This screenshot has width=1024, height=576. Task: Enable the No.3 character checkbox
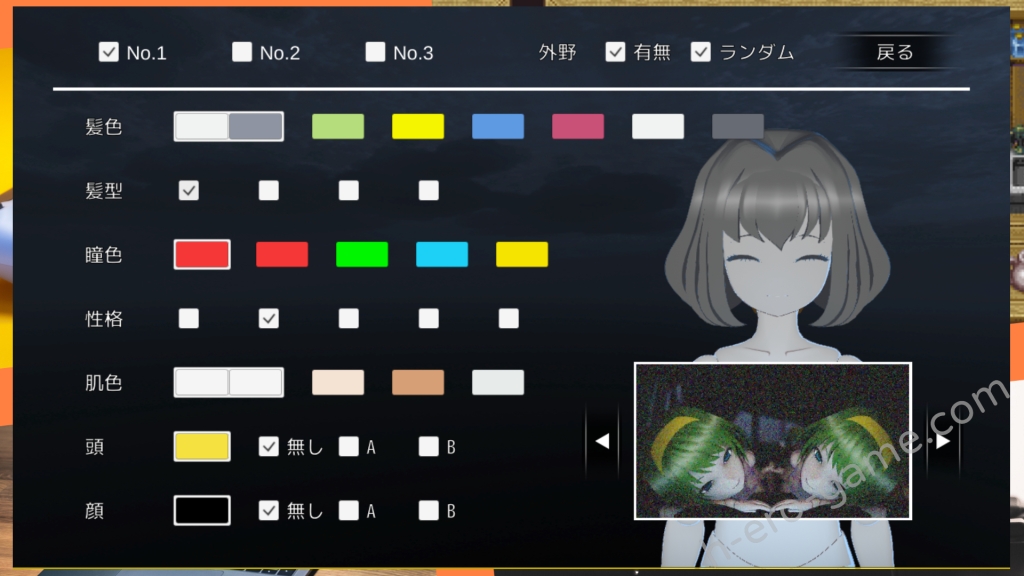point(375,51)
